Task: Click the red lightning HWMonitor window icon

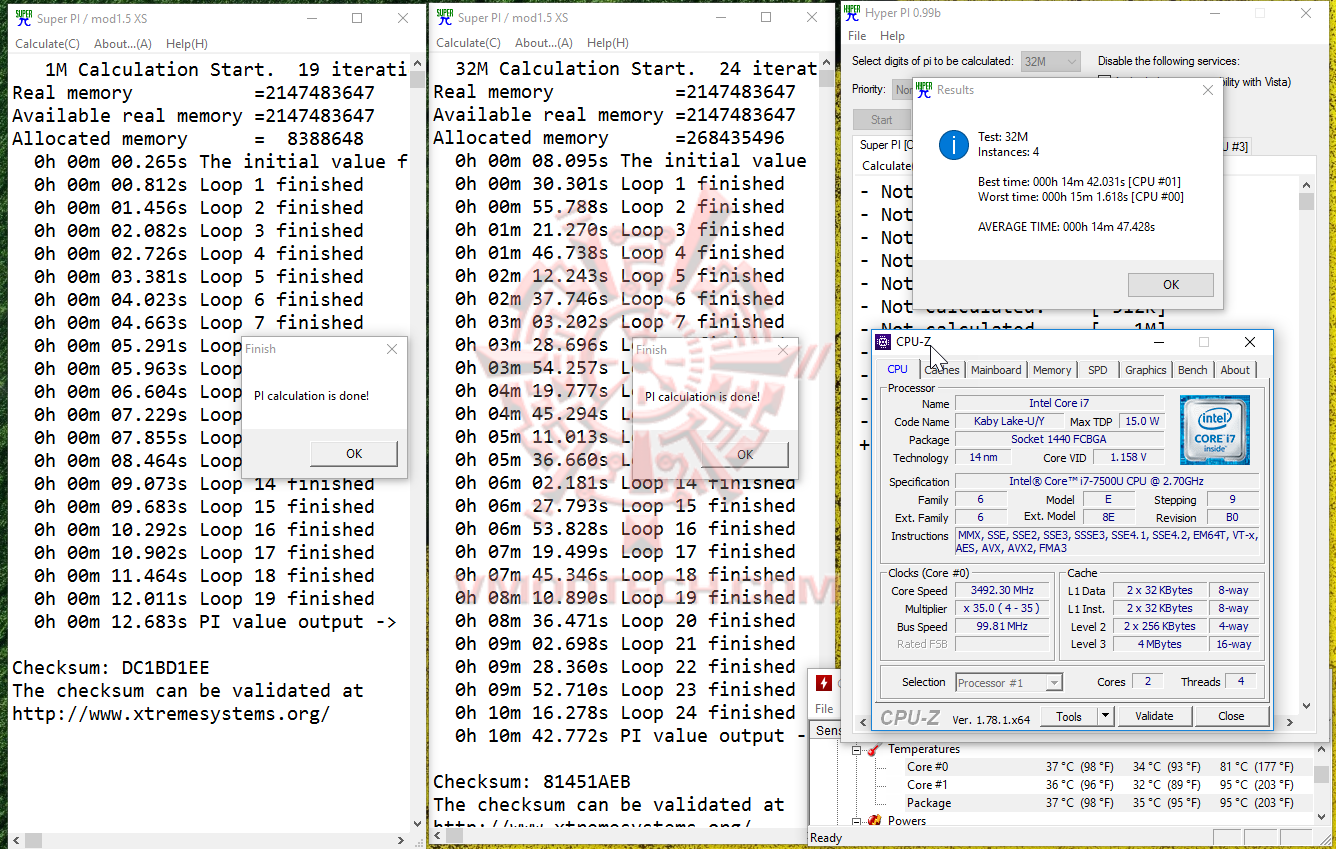Action: (x=824, y=684)
